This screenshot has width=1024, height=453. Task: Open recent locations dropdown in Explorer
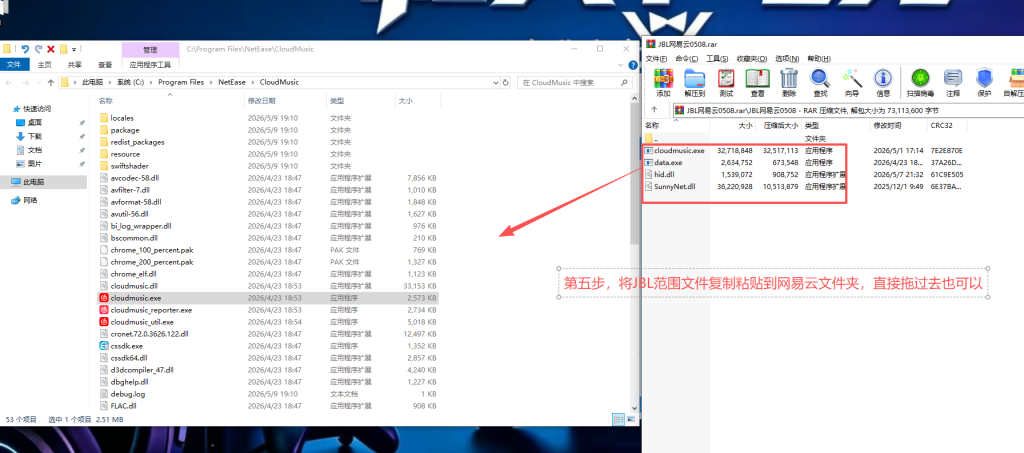coord(39,83)
